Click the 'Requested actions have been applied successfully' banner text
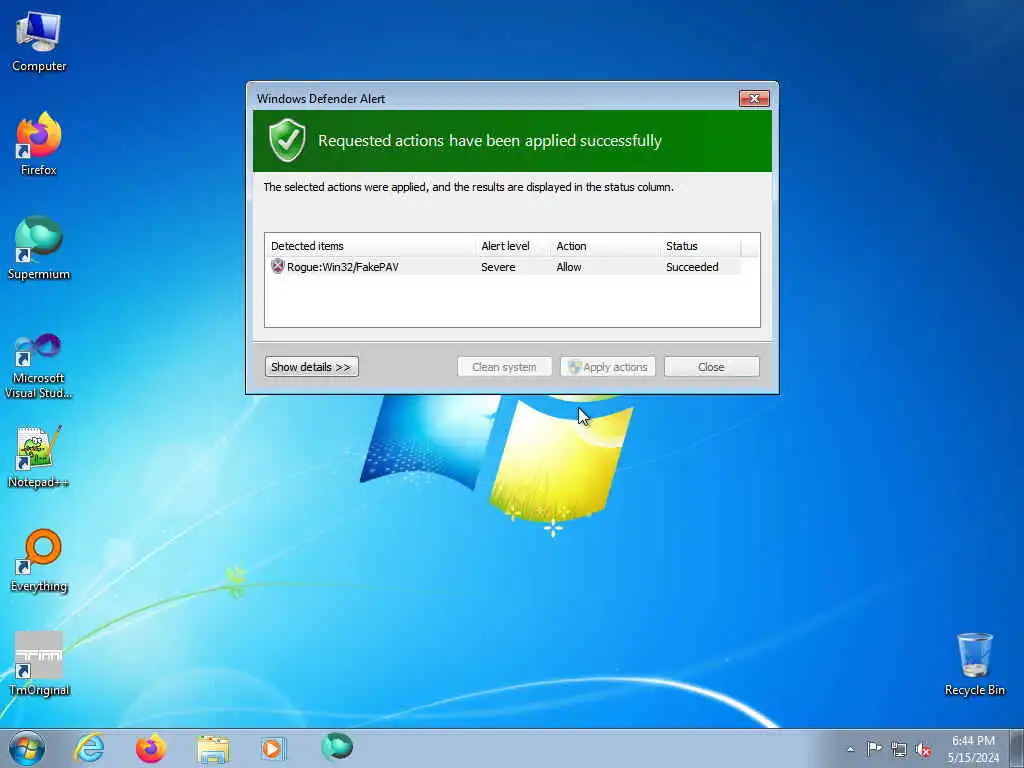Image resolution: width=1024 pixels, height=768 pixels. click(490, 140)
